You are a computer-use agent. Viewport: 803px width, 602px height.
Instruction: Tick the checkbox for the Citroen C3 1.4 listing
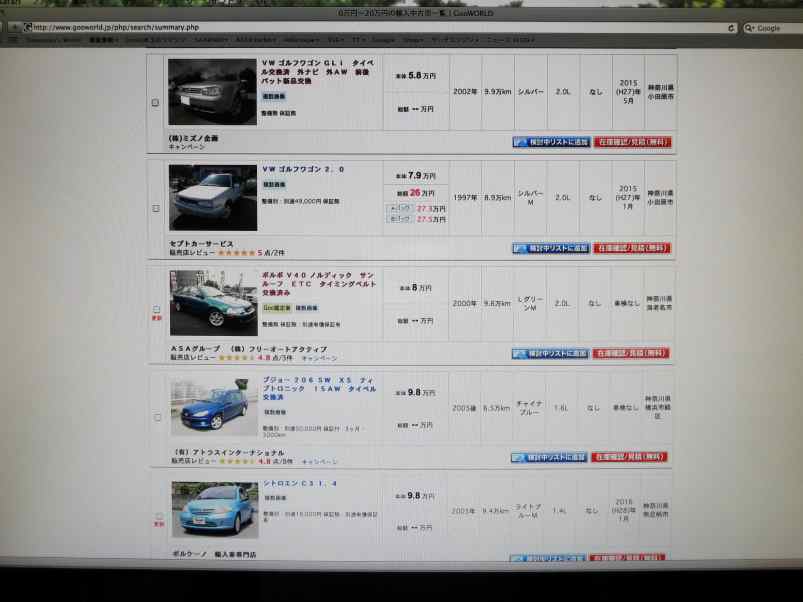point(159,516)
